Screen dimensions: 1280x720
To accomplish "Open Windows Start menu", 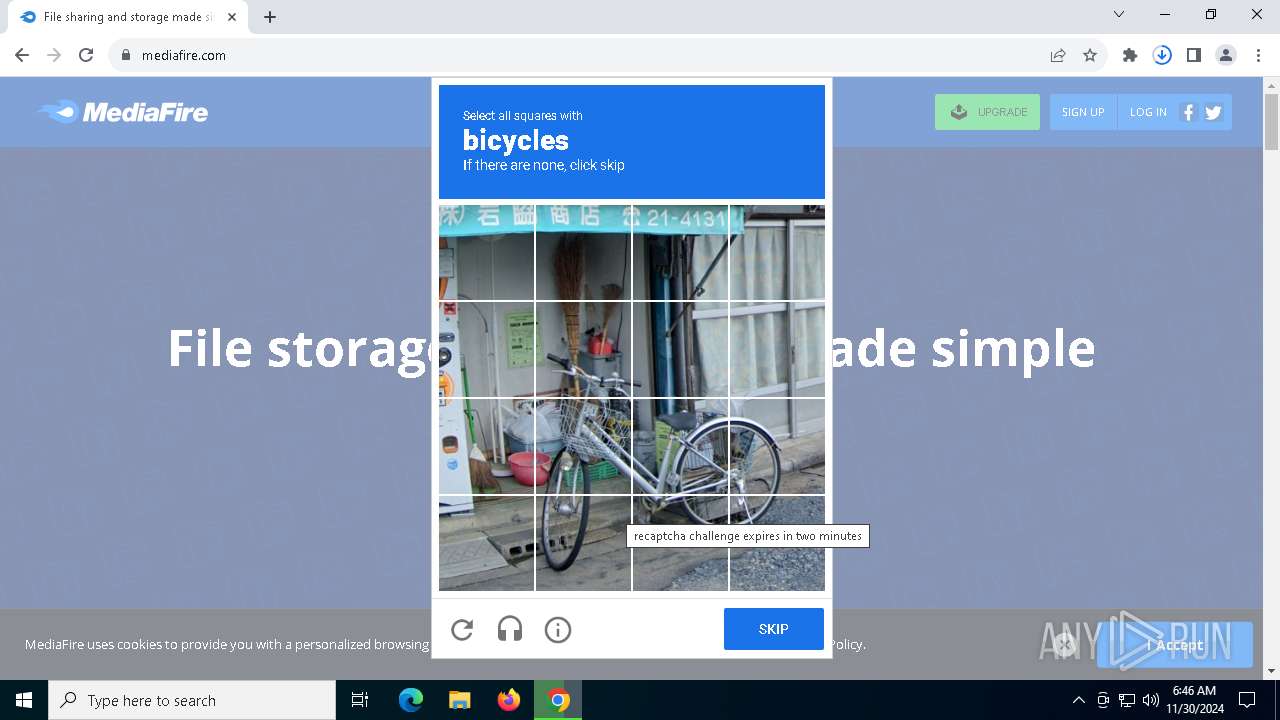I will (24, 700).
